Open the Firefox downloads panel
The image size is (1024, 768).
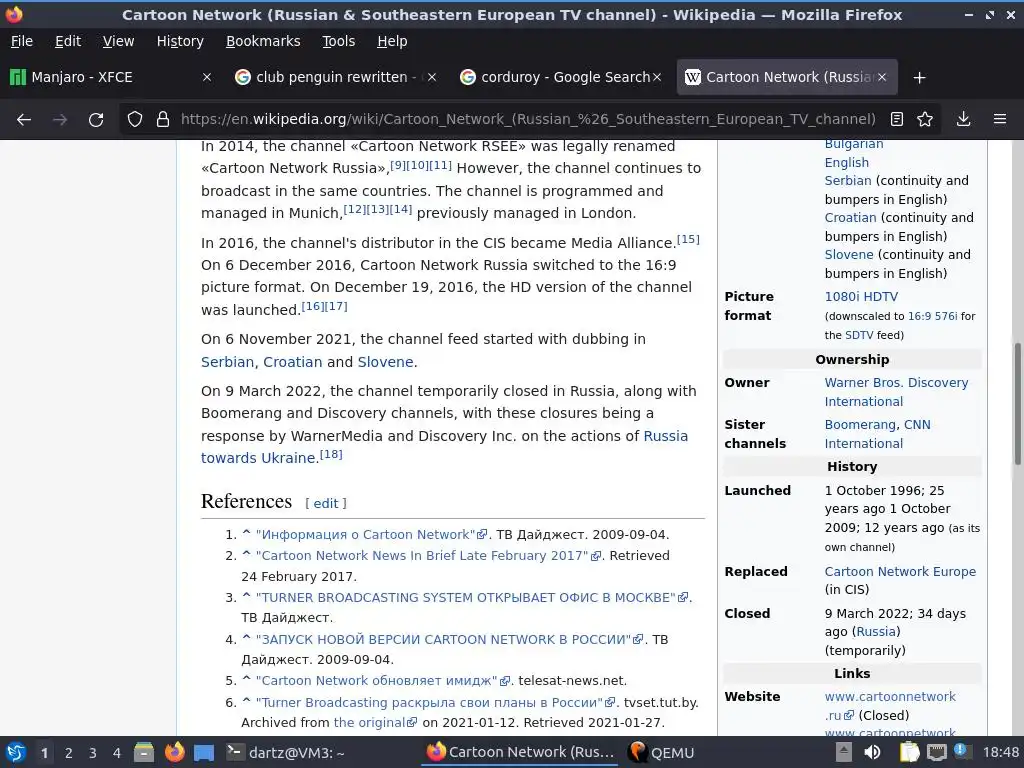(963, 119)
